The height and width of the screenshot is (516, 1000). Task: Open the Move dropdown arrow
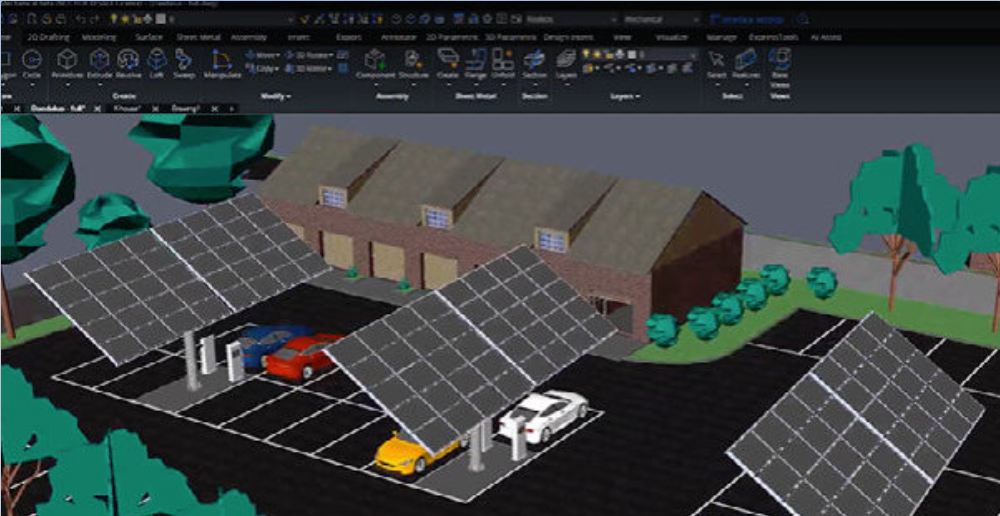[278, 55]
